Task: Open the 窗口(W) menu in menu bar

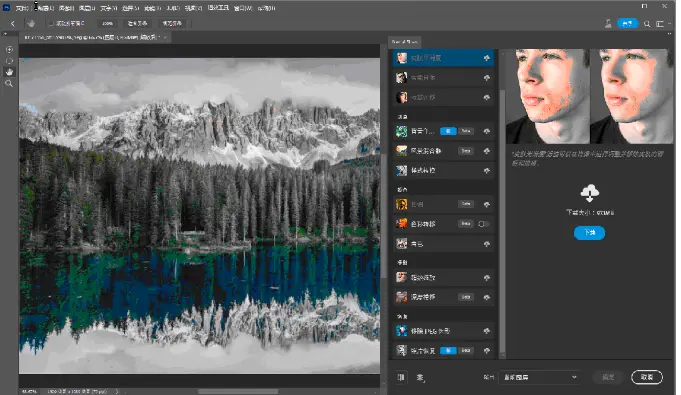Action: coord(242,8)
